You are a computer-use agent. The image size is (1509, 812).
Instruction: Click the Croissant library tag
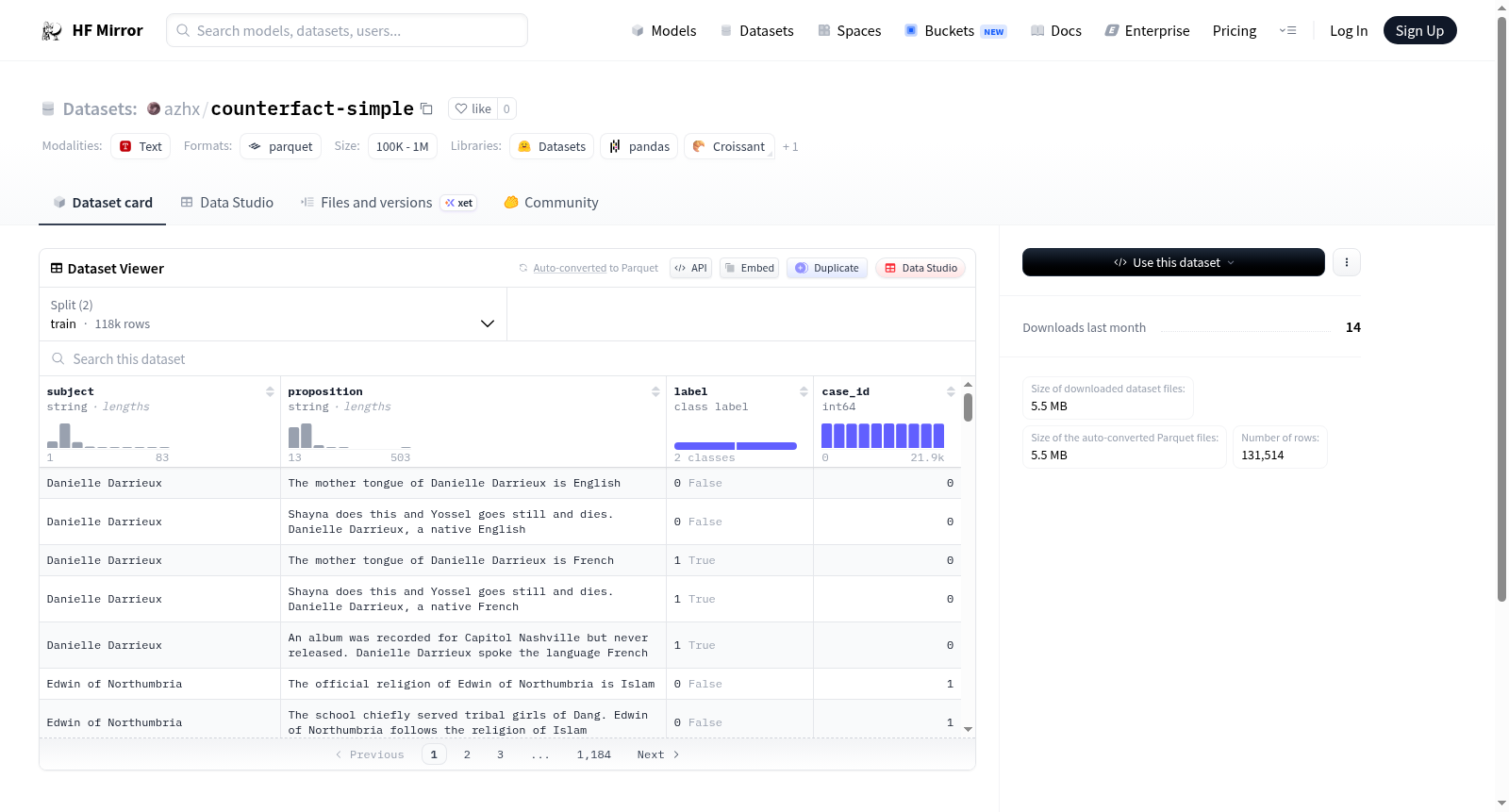coord(729,146)
